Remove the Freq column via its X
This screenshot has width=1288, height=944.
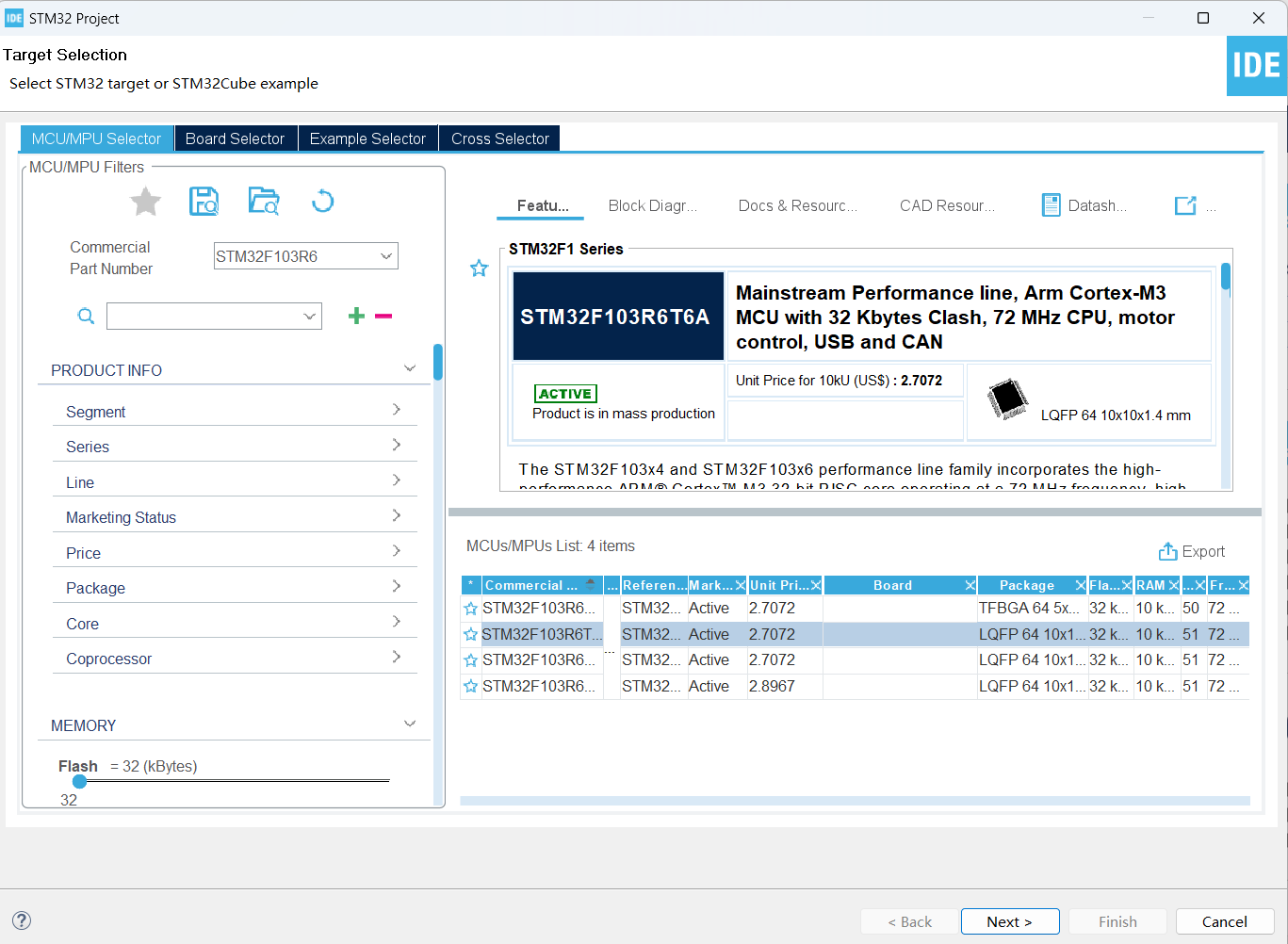[x=1244, y=585]
